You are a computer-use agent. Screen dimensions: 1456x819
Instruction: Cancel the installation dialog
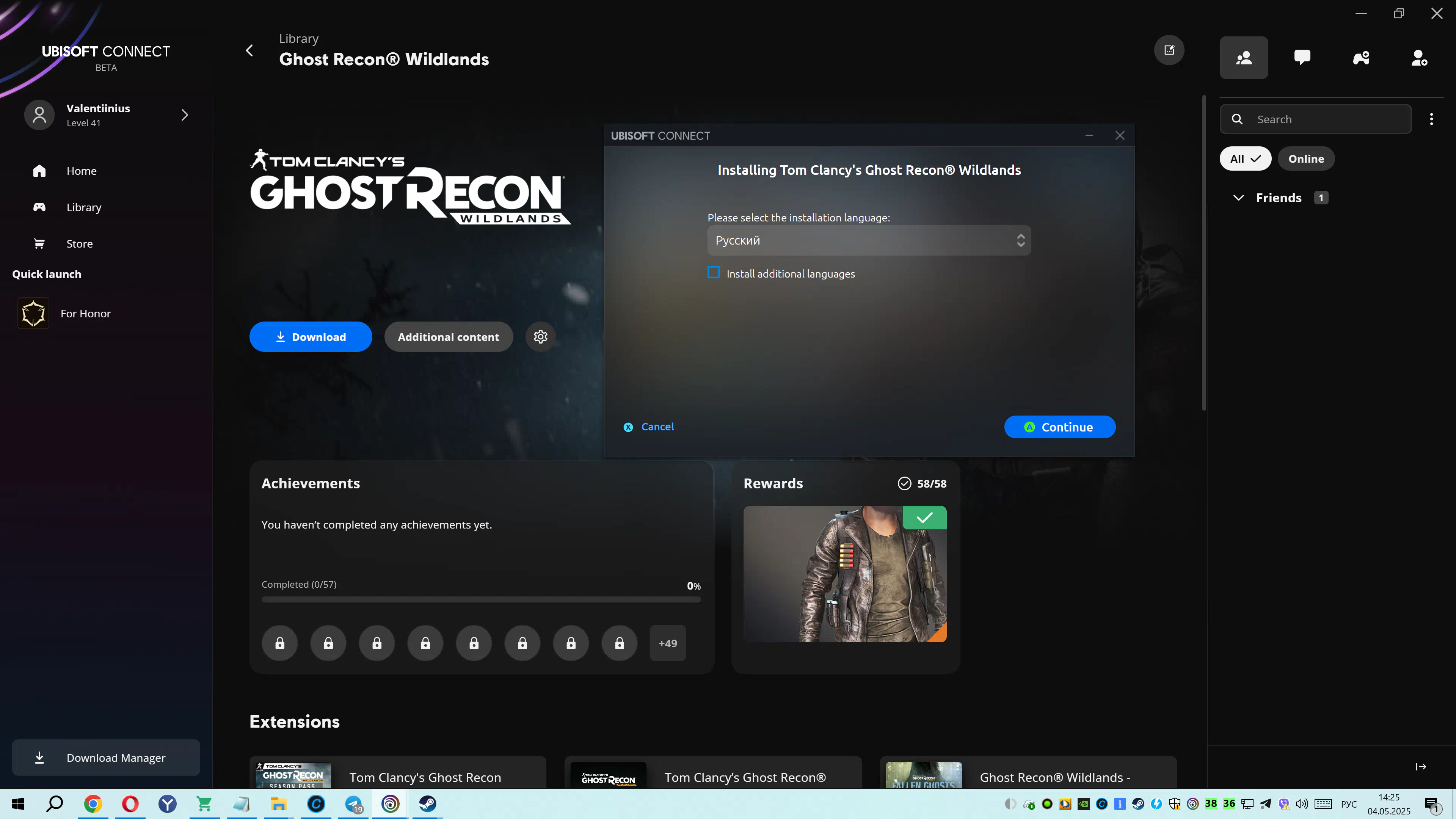[648, 427]
